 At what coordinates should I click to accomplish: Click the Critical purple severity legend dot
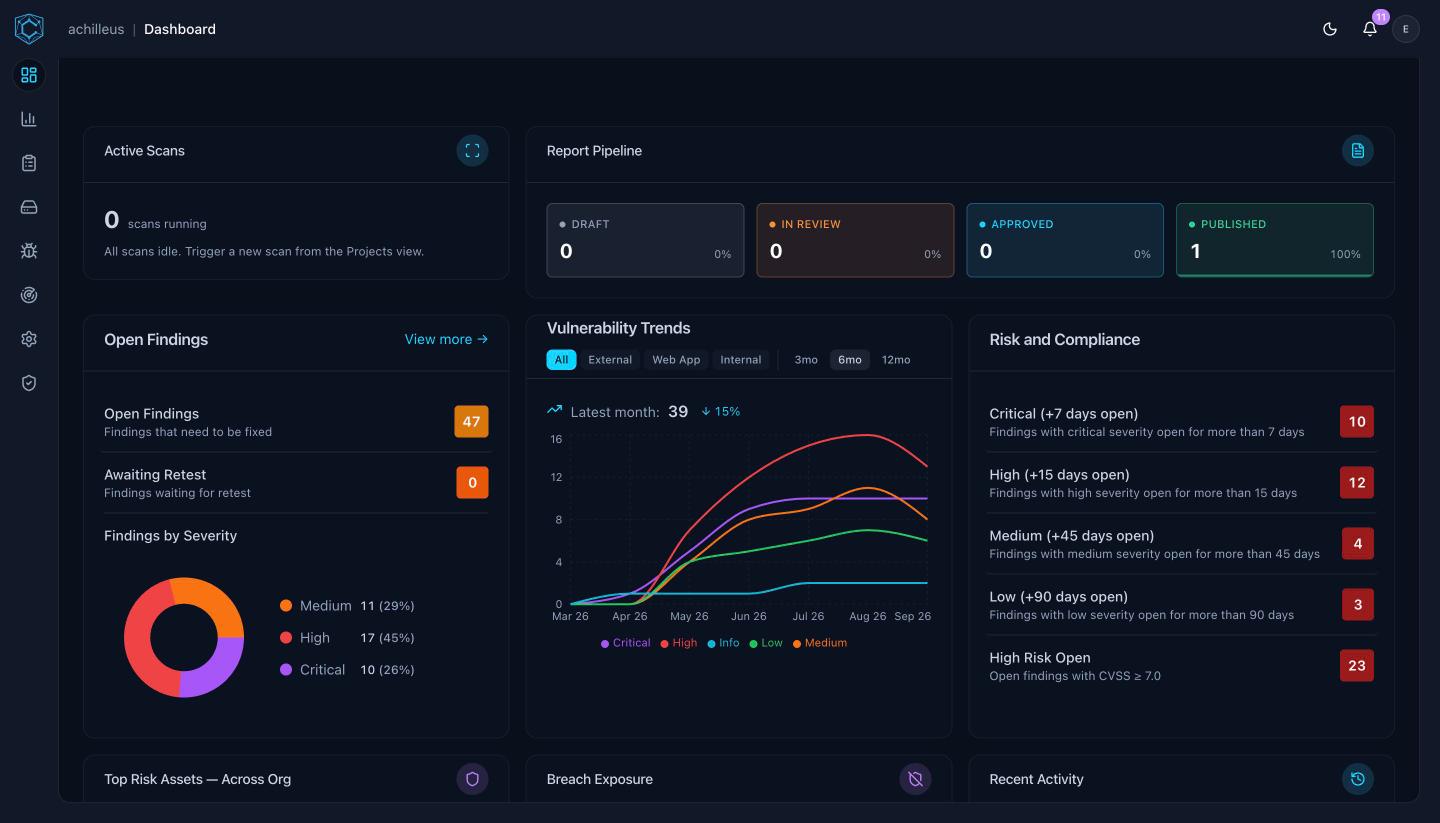click(286, 670)
